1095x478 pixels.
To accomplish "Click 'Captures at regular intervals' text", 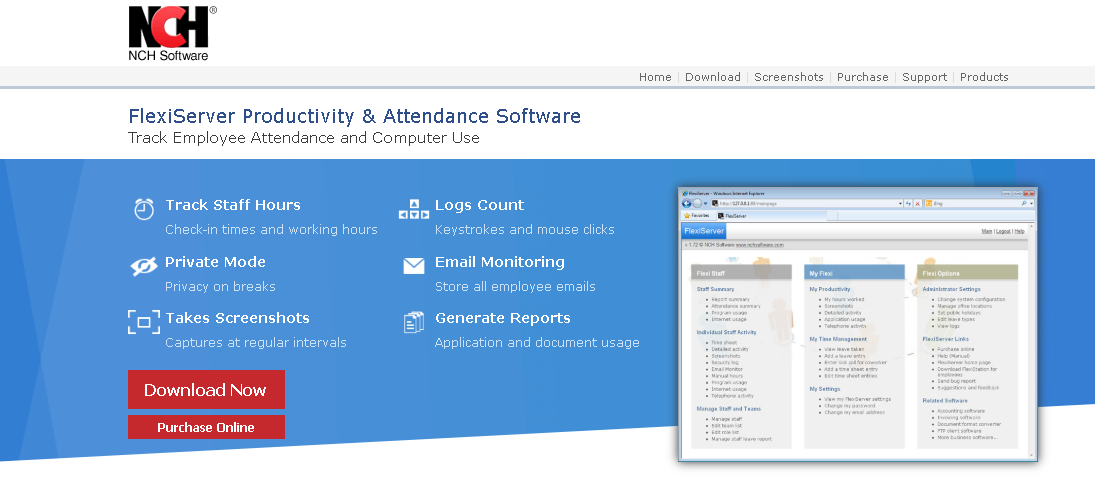I will [256, 342].
